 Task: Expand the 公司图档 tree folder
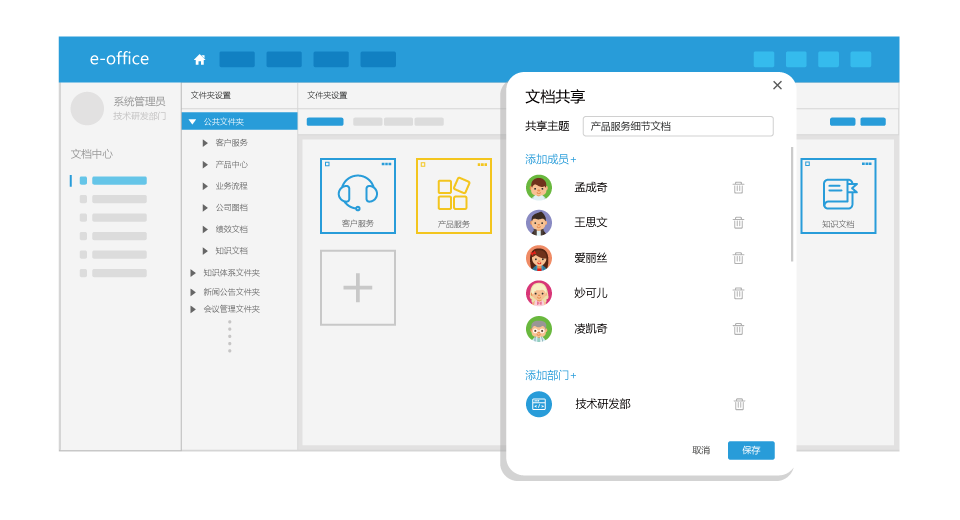(205, 208)
